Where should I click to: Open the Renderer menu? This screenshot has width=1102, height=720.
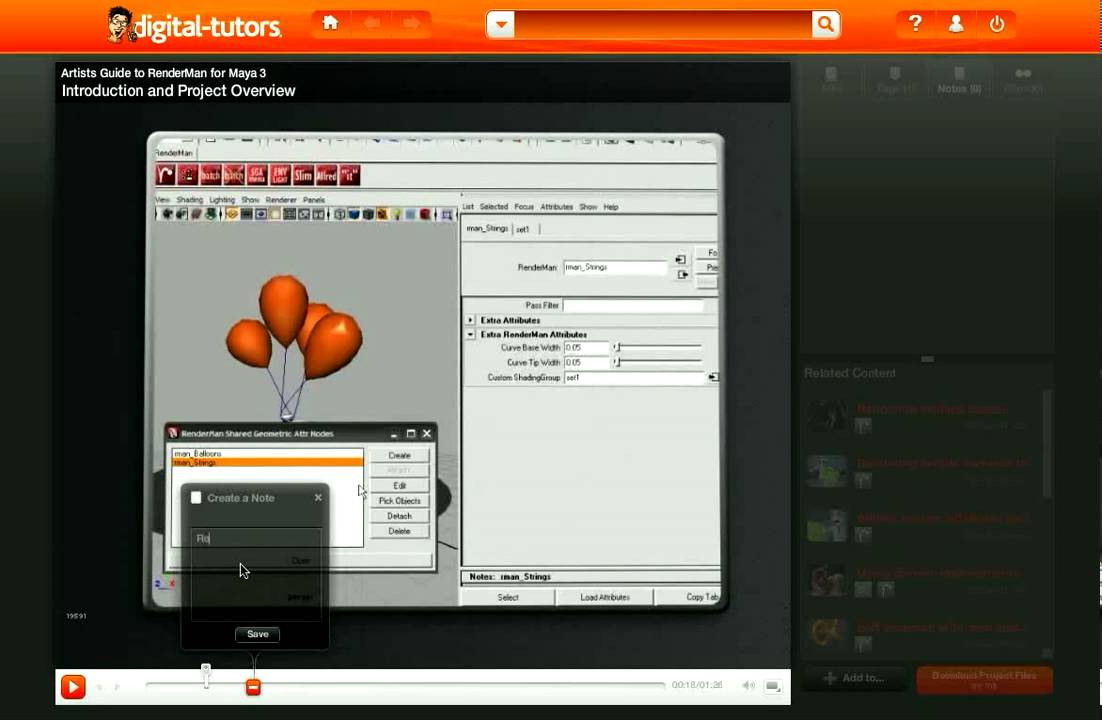pyautogui.click(x=281, y=200)
